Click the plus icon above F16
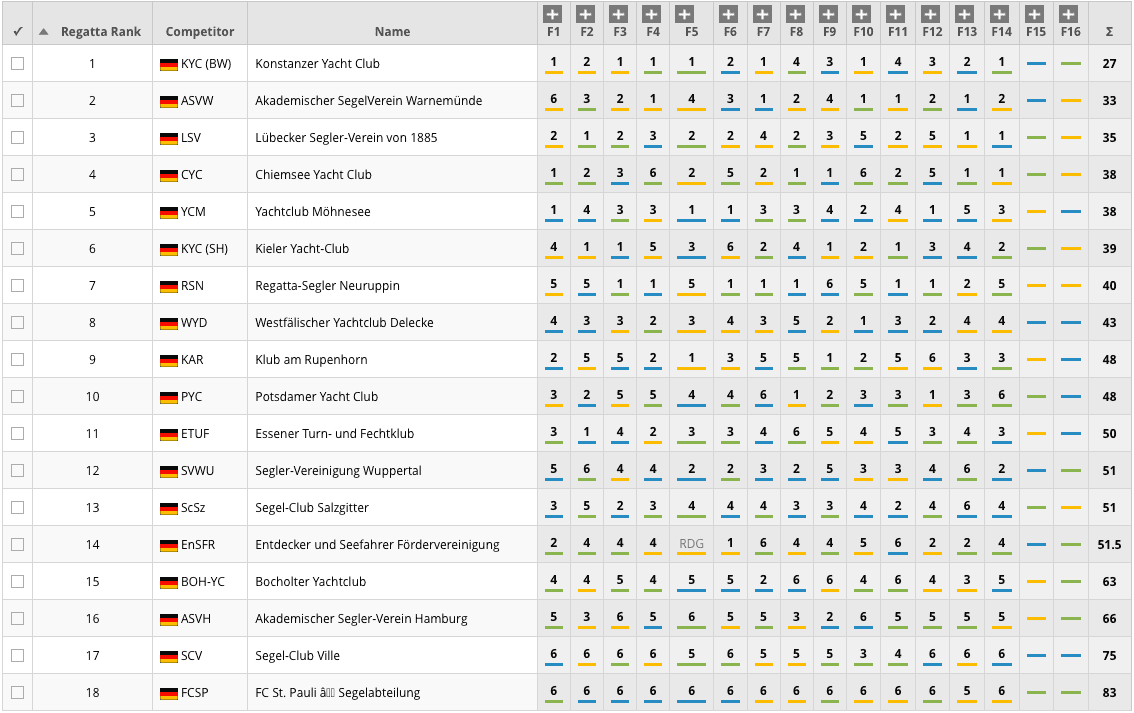The width and height of the screenshot is (1134, 713). pos(1069,14)
